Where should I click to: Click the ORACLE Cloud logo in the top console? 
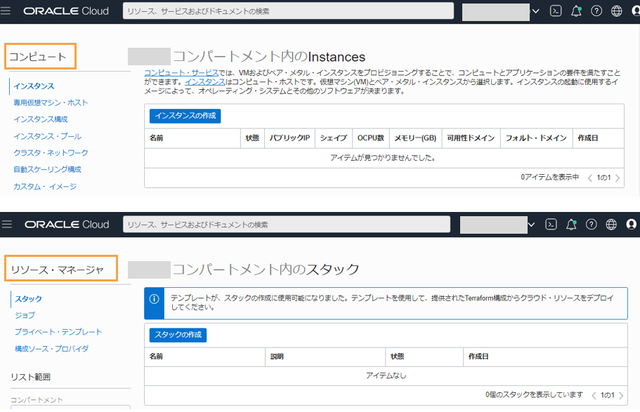pyautogui.click(x=66, y=11)
